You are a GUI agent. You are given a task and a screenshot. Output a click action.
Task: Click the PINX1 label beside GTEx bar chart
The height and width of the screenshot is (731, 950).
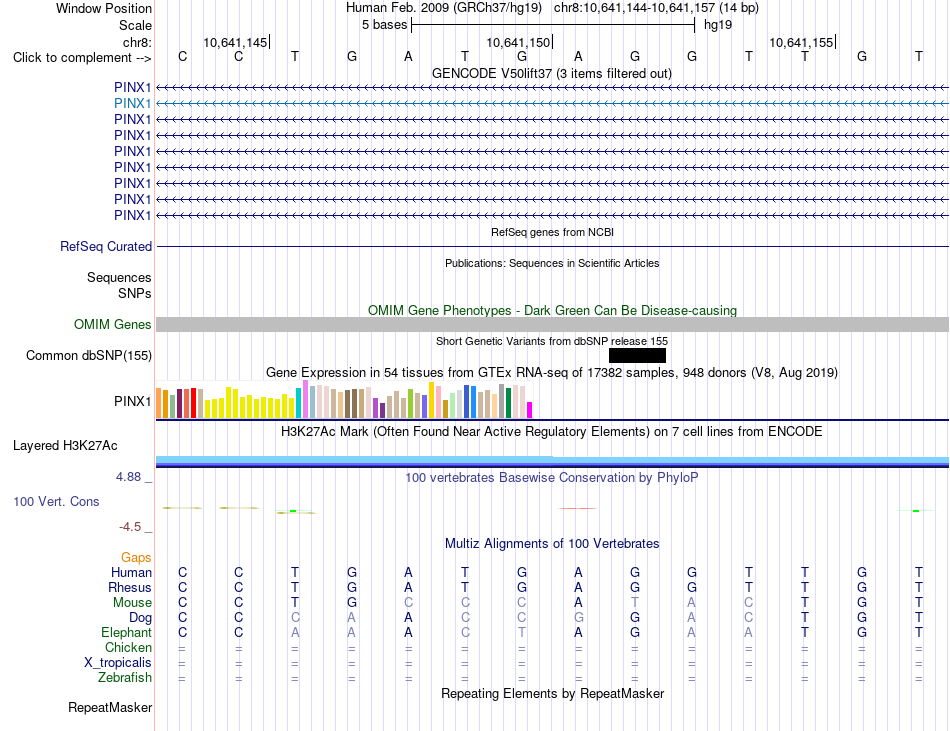132,401
